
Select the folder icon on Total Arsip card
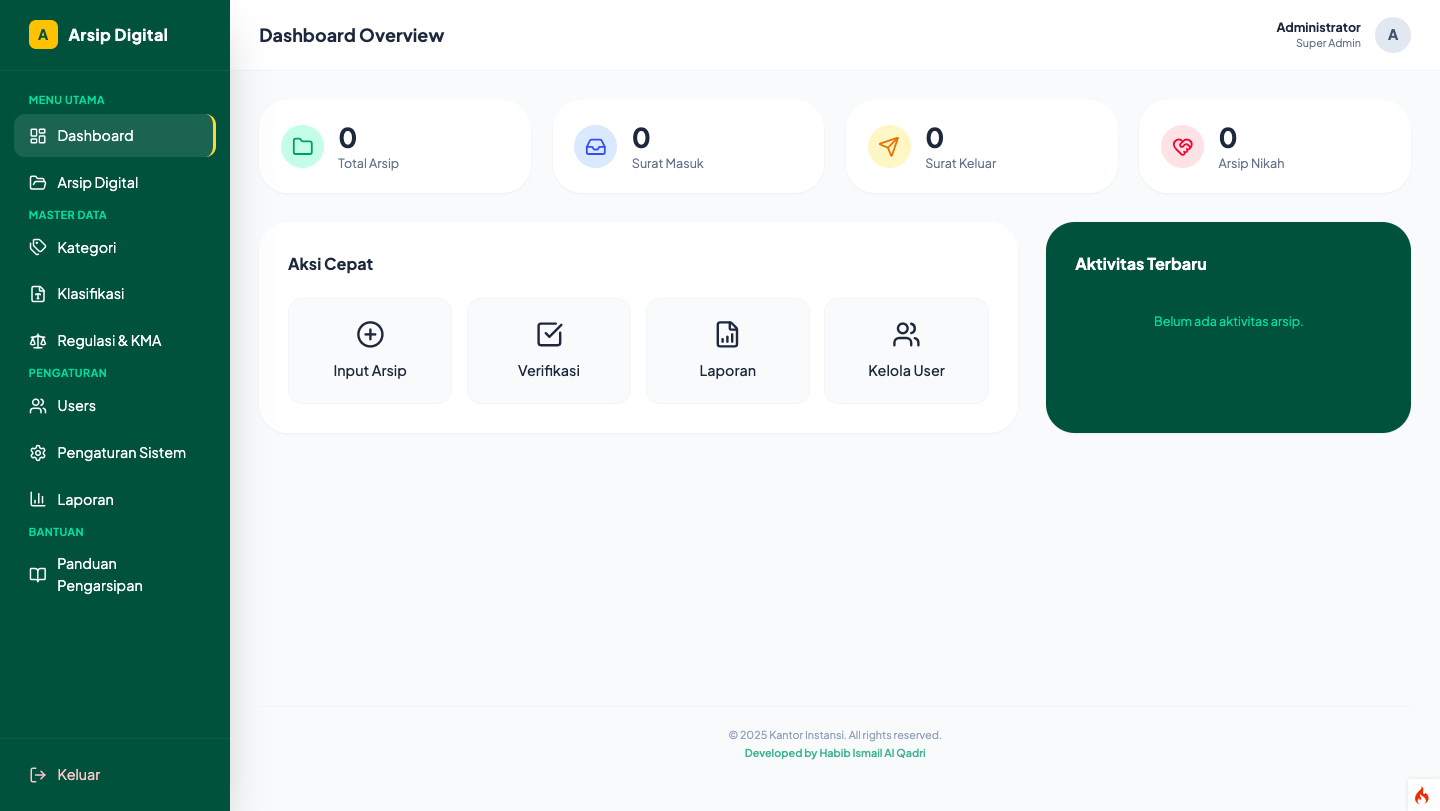click(302, 146)
